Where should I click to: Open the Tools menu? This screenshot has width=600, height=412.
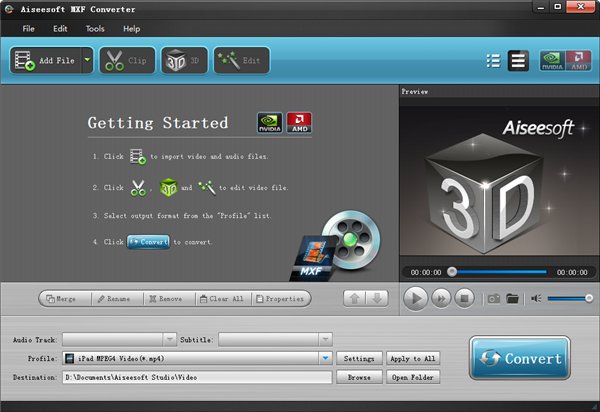(95, 29)
